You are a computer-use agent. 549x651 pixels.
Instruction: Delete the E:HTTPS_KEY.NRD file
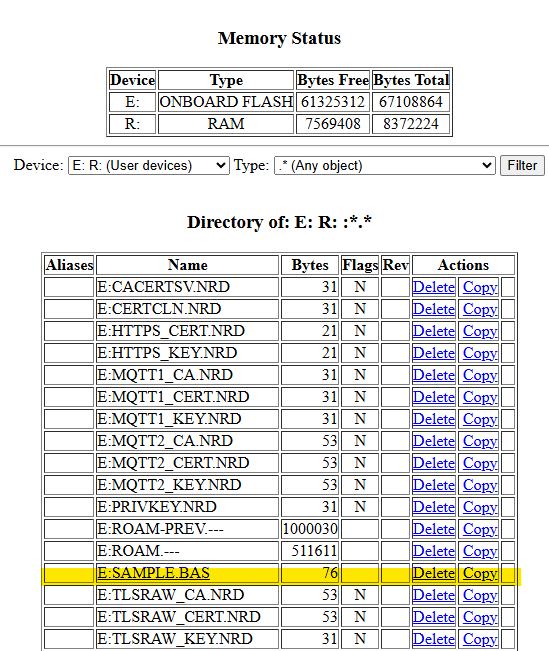pos(434,353)
